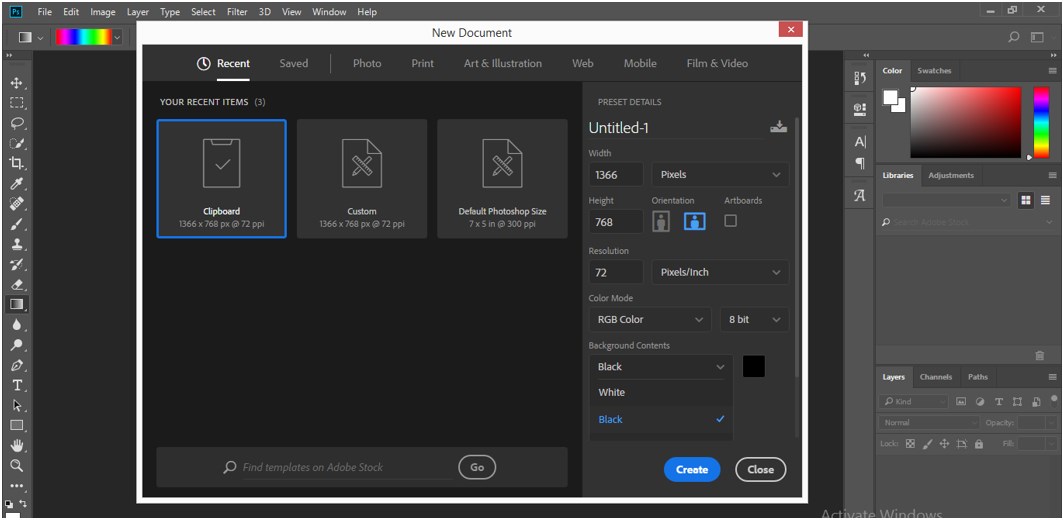
Task: Select the Lasso tool
Action: [x=16, y=123]
